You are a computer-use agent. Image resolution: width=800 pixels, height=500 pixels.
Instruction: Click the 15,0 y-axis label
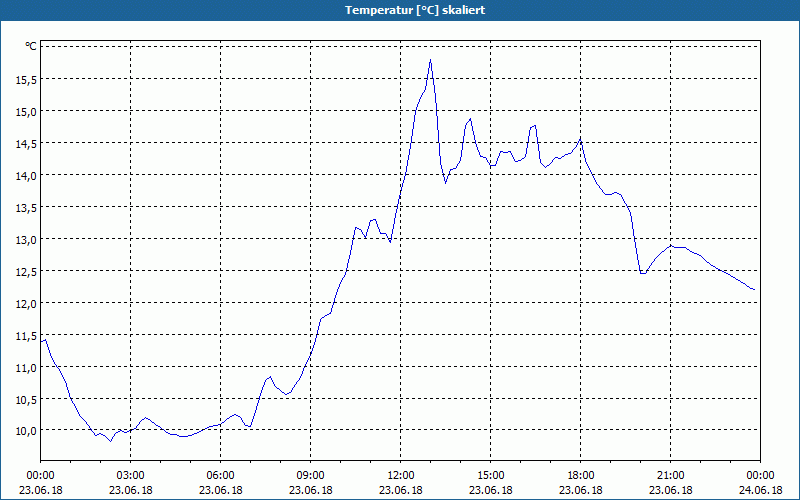(x=26, y=111)
